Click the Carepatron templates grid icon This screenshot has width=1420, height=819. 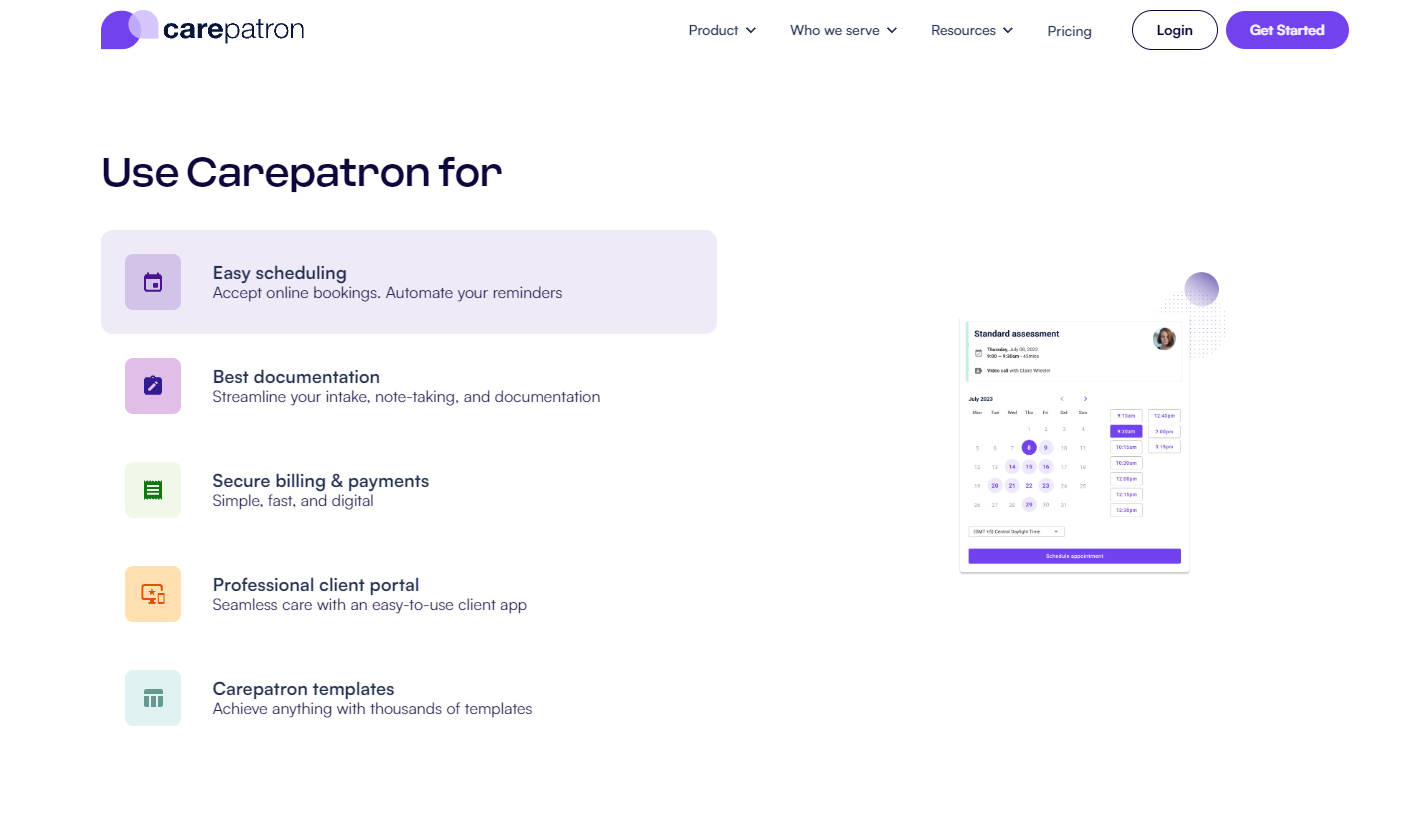pyautogui.click(x=152, y=698)
